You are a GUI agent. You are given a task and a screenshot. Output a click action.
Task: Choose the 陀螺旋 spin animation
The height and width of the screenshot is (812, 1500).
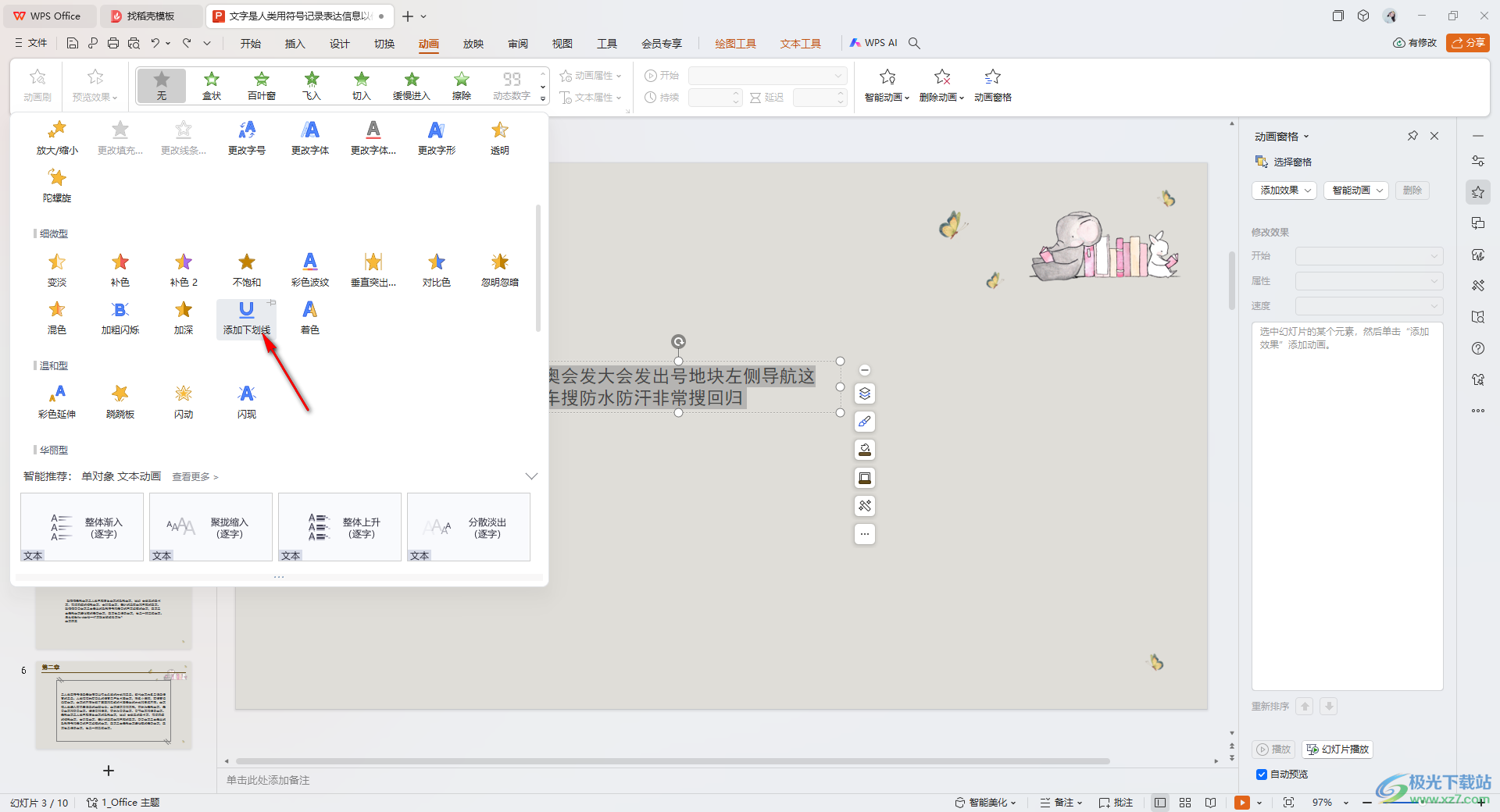(57, 185)
